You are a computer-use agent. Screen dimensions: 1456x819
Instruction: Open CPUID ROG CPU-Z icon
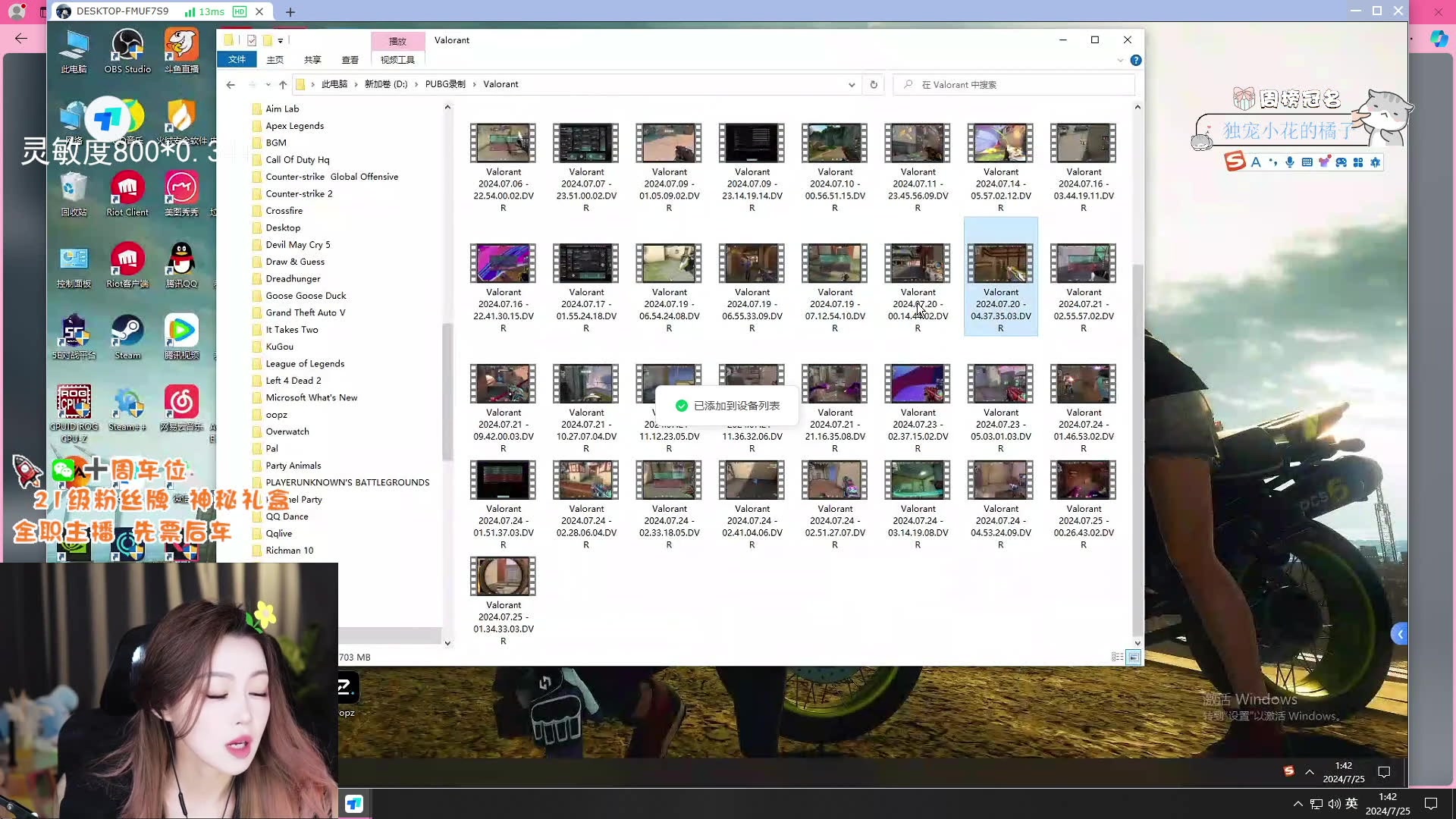[x=74, y=413]
